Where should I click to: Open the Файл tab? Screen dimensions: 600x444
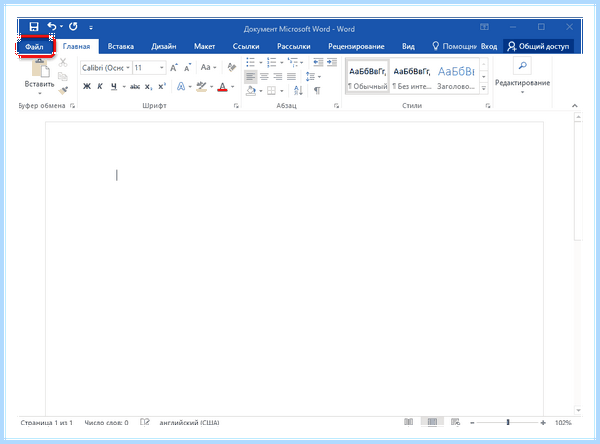point(34,47)
